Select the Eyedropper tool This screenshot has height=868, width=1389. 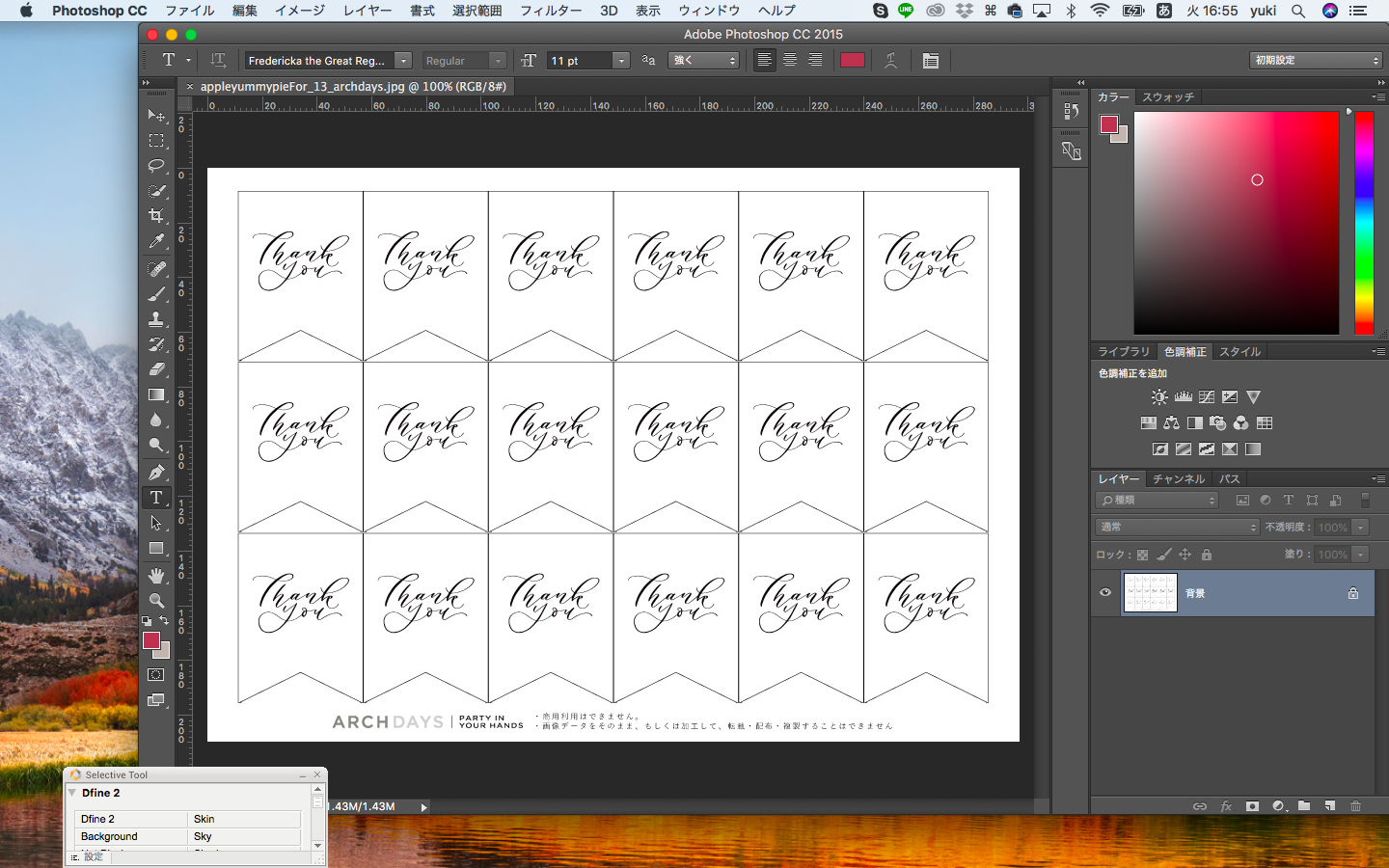point(156,242)
